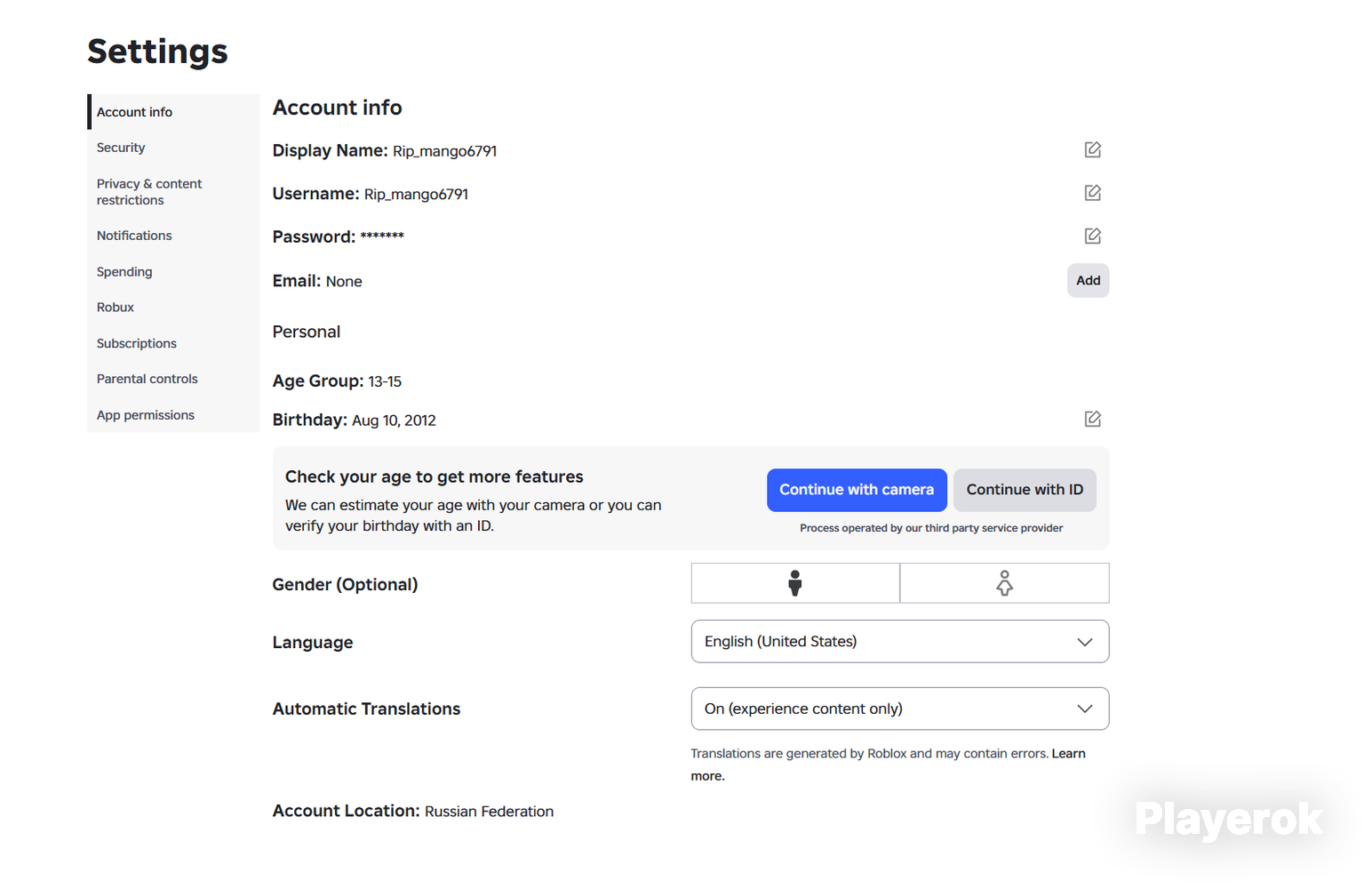
Task: Go to Parental controls tab
Action: tap(173, 379)
